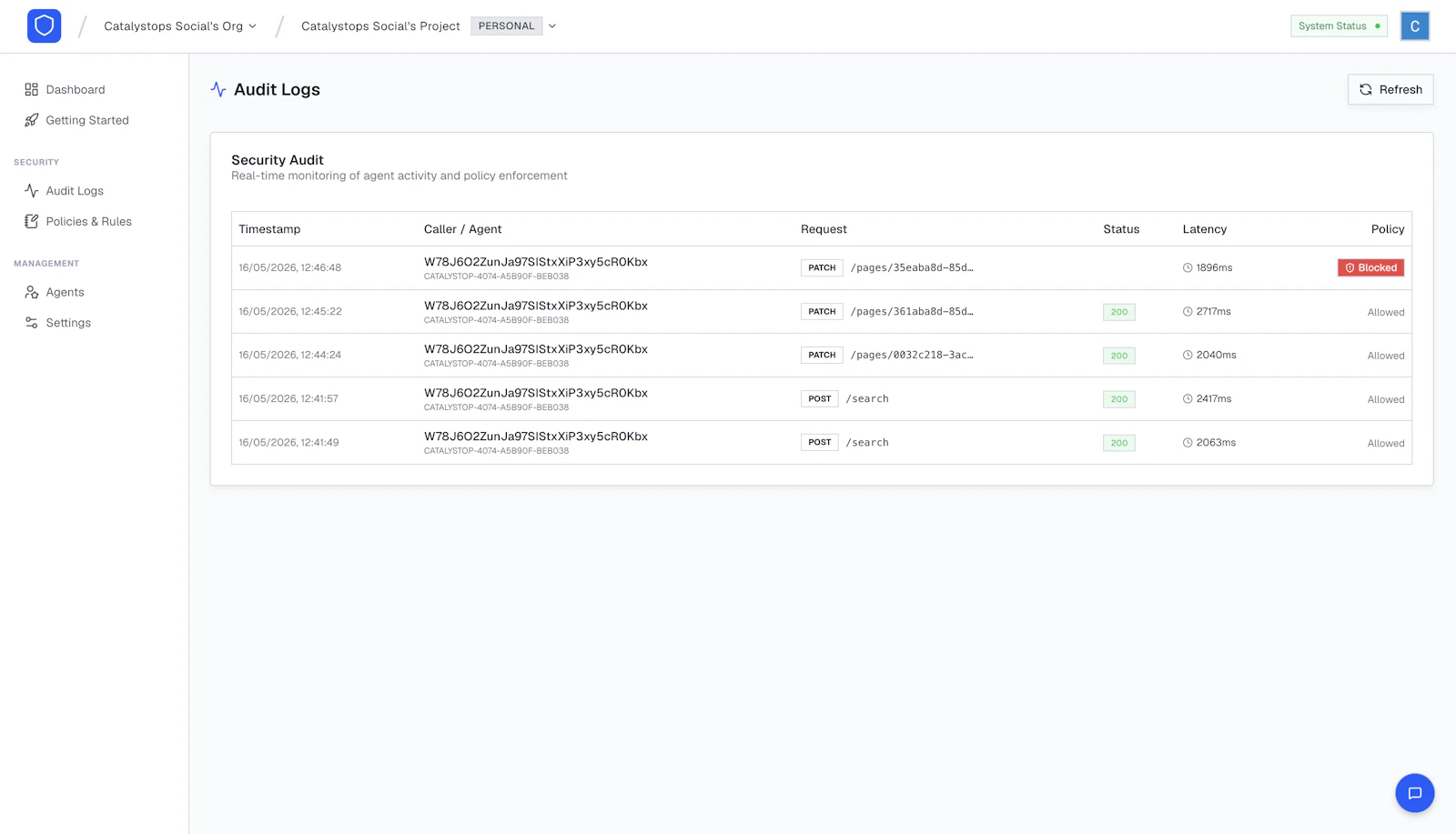Click the clock icon beside 1896ms
1456x834 pixels.
[1188, 268]
